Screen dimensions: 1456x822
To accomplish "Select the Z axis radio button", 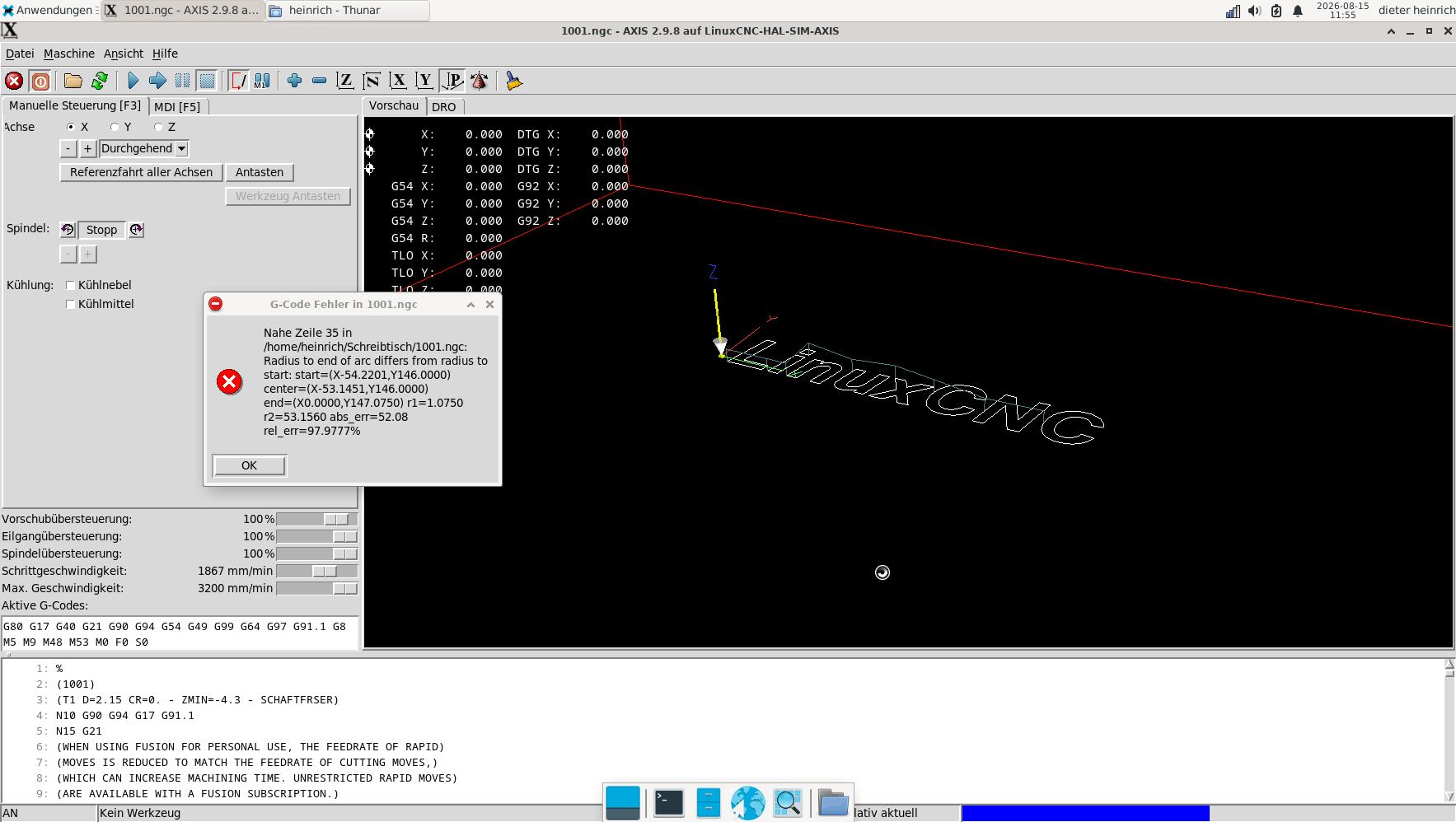I will coord(158,127).
